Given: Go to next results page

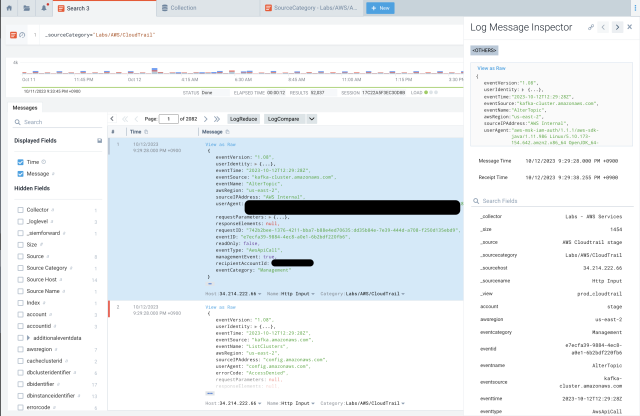Looking at the screenshot, I should tap(205, 119).
